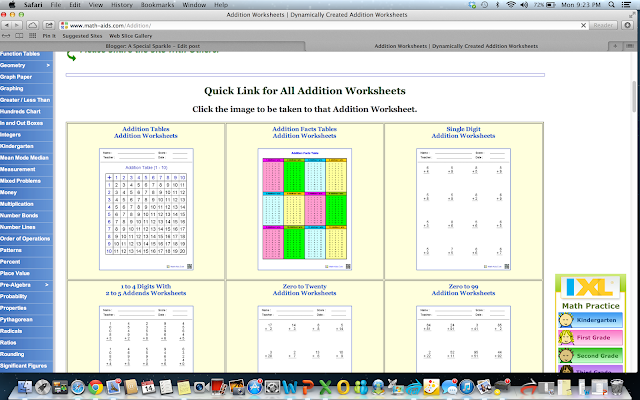
Task: Open the Addition Tables Addition Worksheets link
Action: [x=146, y=132]
